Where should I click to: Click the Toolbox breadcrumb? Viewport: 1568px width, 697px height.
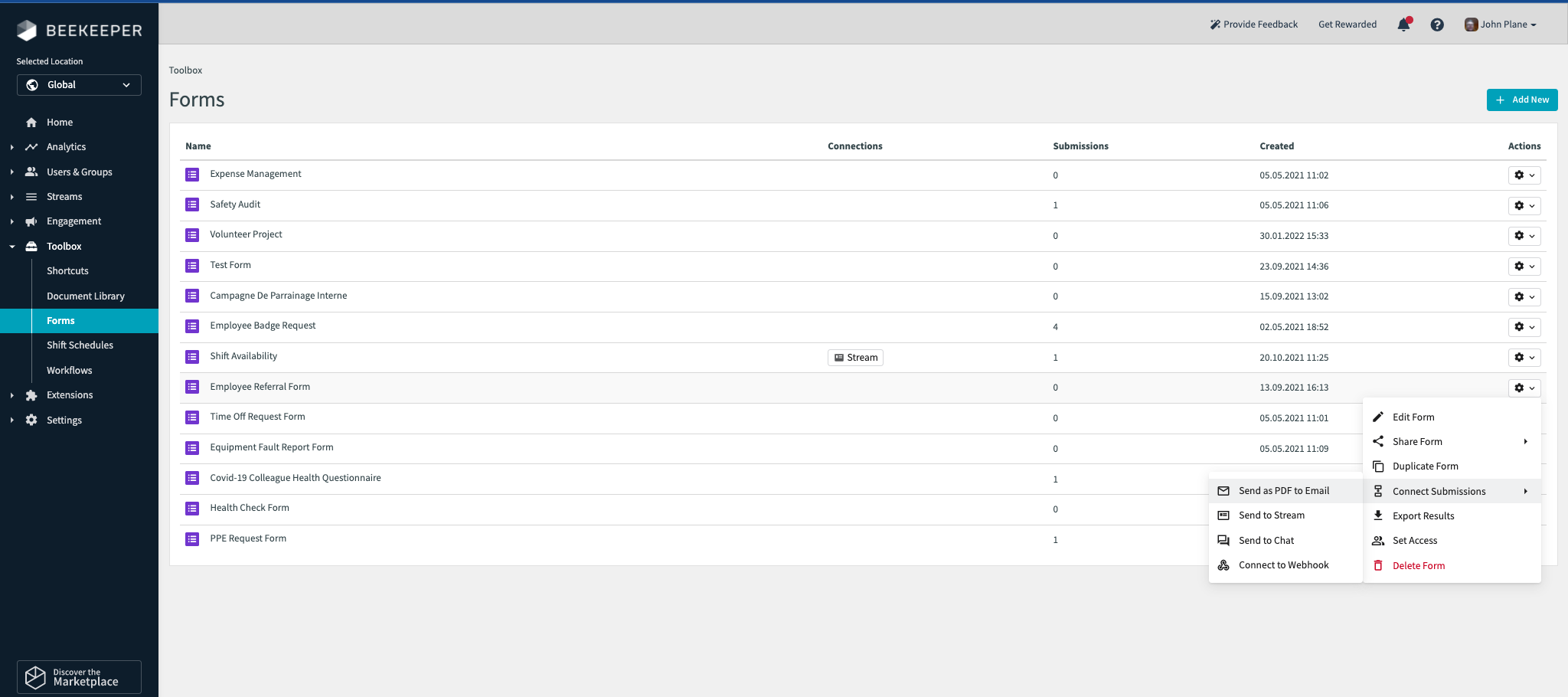185,70
